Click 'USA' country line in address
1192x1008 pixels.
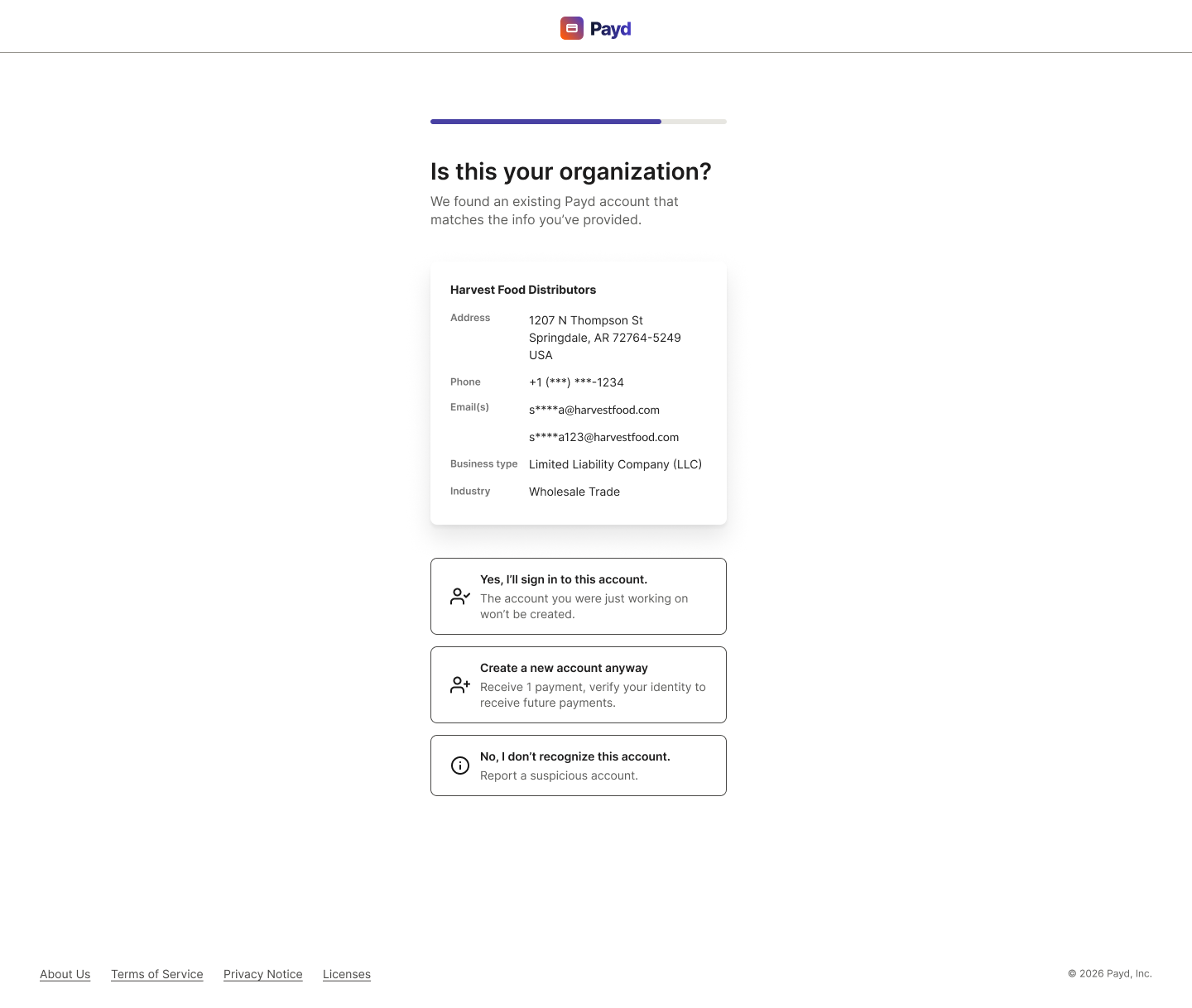(541, 355)
